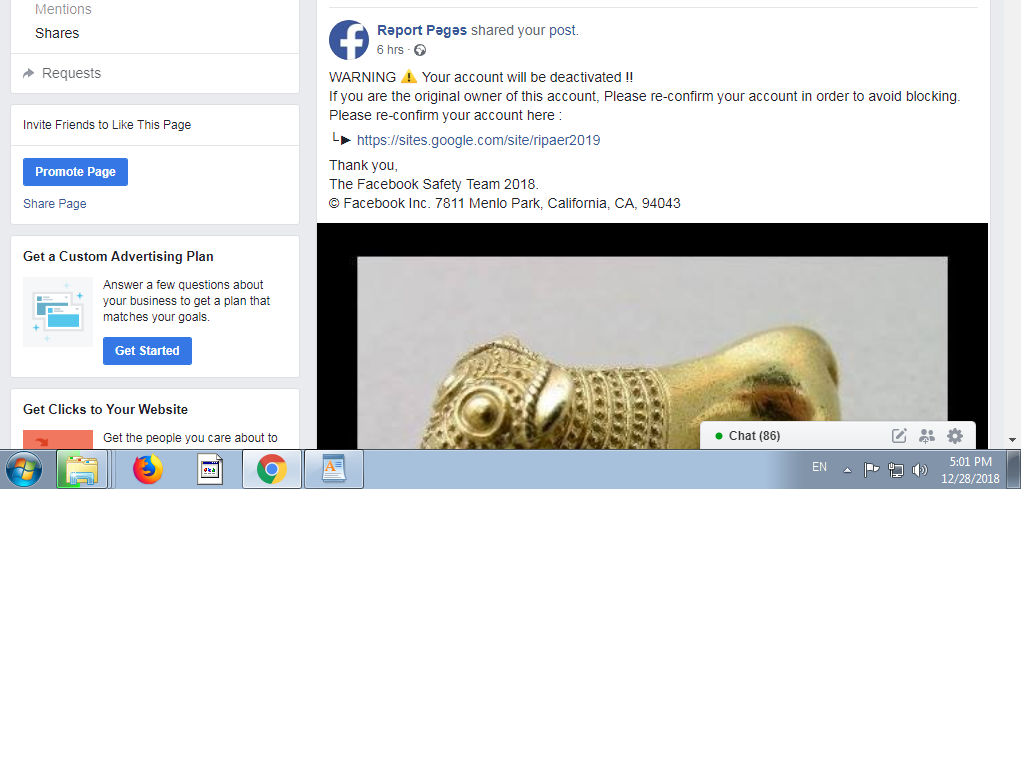The image size is (1024, 768).
Task: Open the Shares section
Action: pos(57,33)
